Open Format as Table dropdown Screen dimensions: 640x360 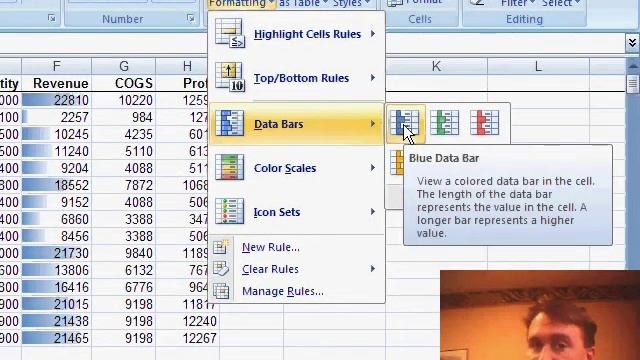(303, 4)
